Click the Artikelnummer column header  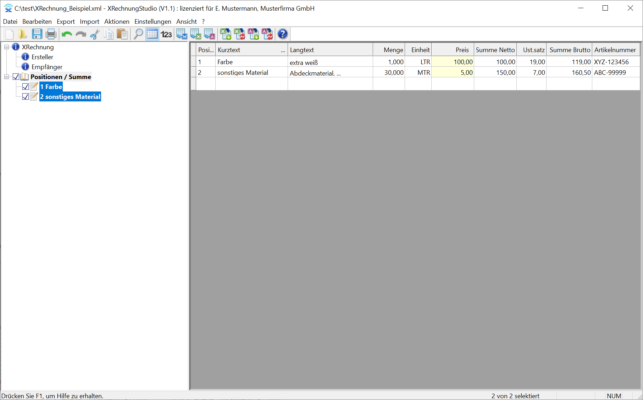[616, 50]
